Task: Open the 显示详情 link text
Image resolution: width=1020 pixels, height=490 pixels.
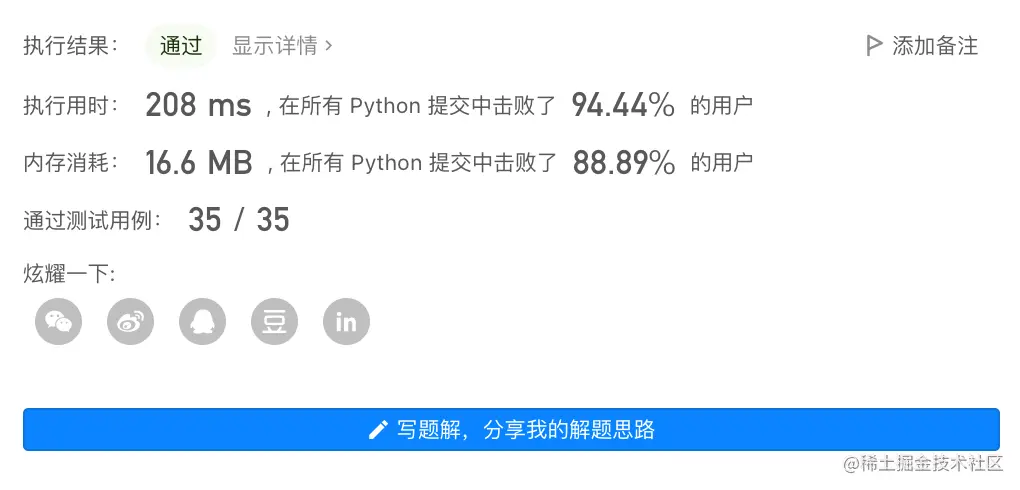Action: pos(275,45)
